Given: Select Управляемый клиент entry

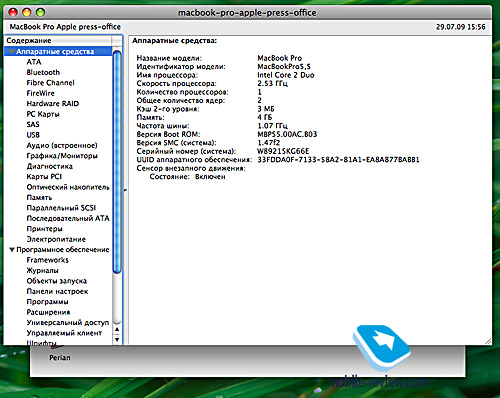Looking at the screenshot, I should [64, 333].
